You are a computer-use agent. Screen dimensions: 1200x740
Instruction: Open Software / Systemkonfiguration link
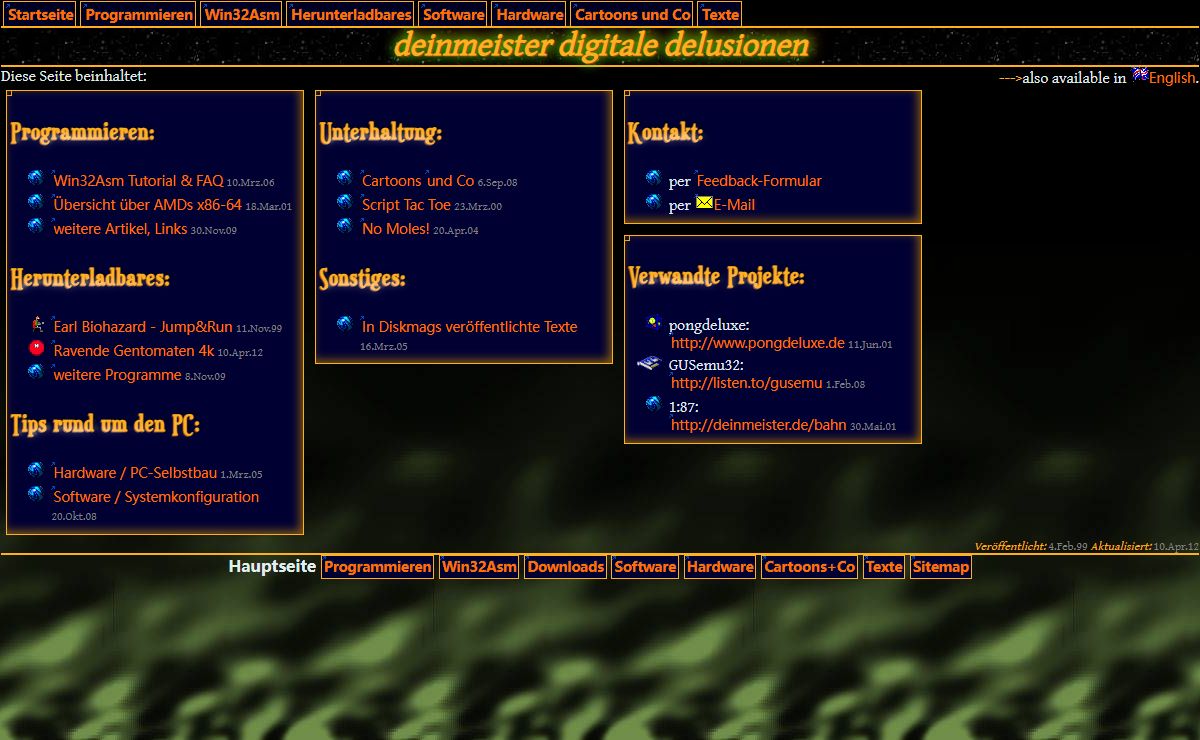point(156,497)
